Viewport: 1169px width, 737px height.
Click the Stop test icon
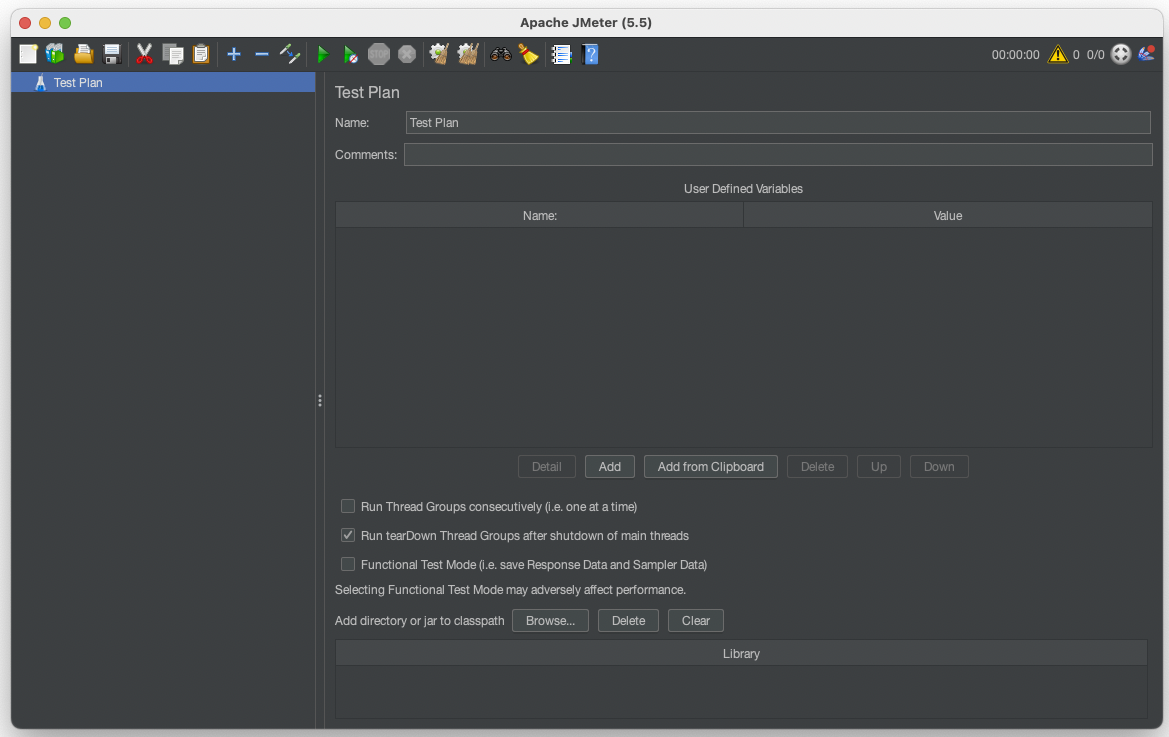click(x=379, y=54)
